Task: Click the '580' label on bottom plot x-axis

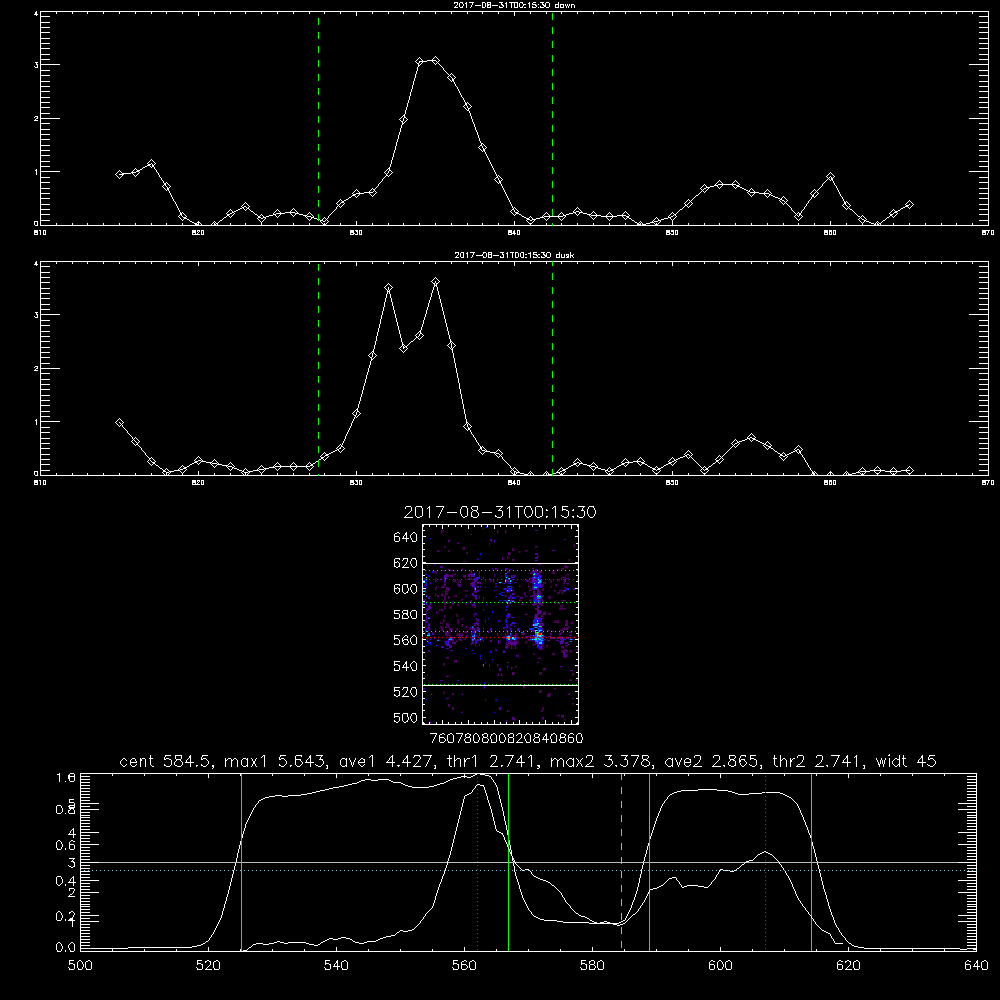Action: 592,965
